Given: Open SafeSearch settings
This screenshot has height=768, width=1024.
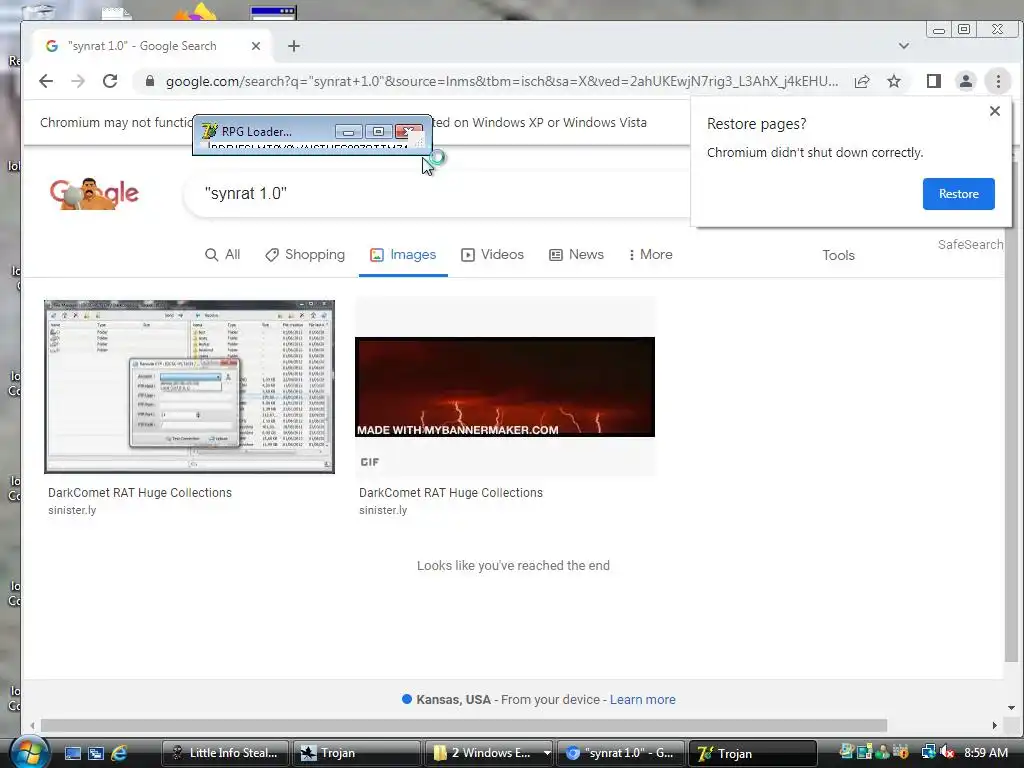Looking at the screenshot, I should pos(970,244).
